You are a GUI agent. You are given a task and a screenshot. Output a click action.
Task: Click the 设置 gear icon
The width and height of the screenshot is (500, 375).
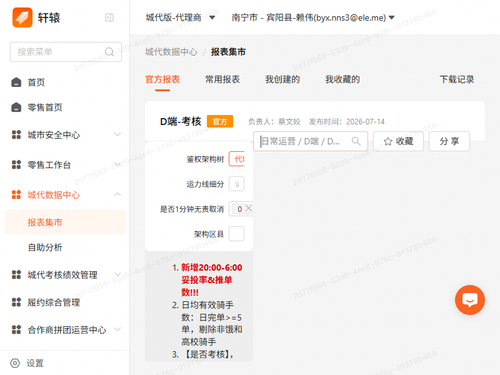tap(15, 363)
